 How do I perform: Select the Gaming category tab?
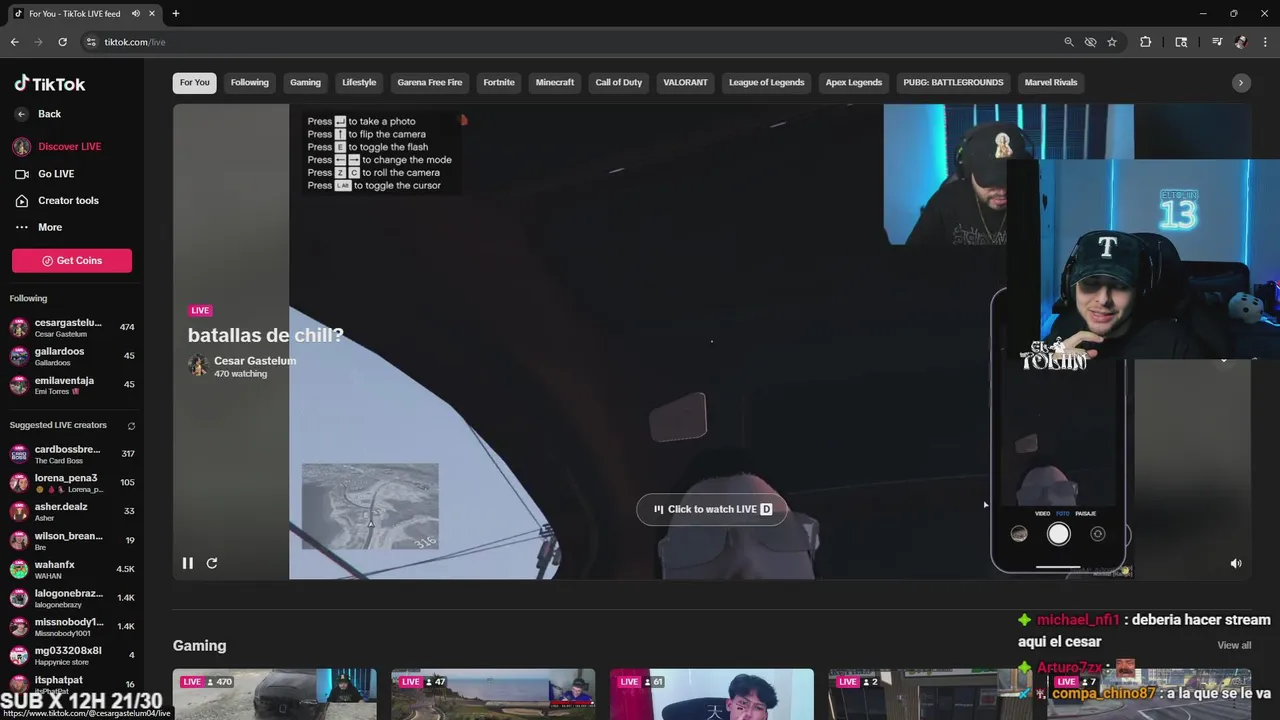click(305, 83)
